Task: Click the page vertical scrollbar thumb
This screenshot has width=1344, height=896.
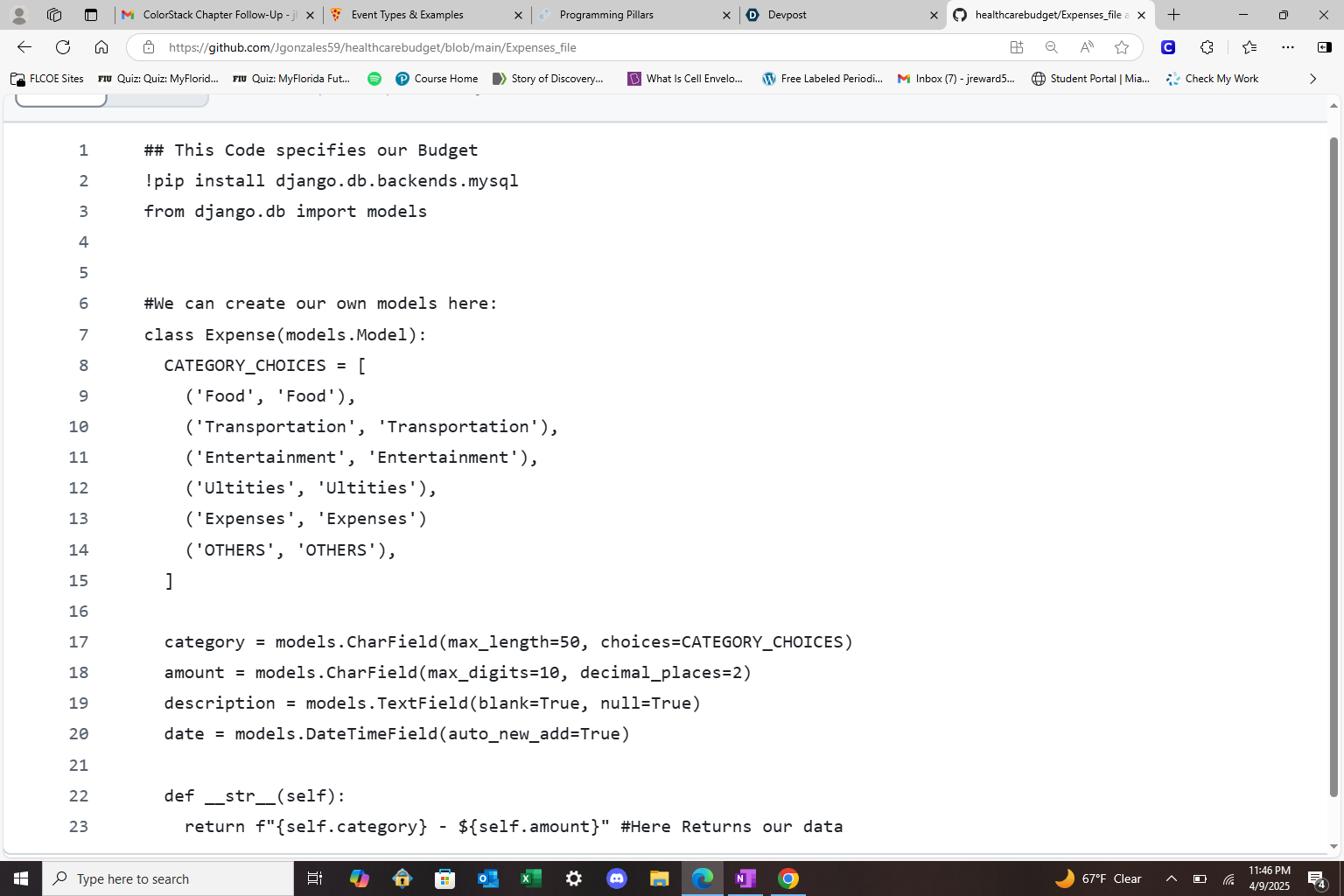Action: (x=1333, y=466)
